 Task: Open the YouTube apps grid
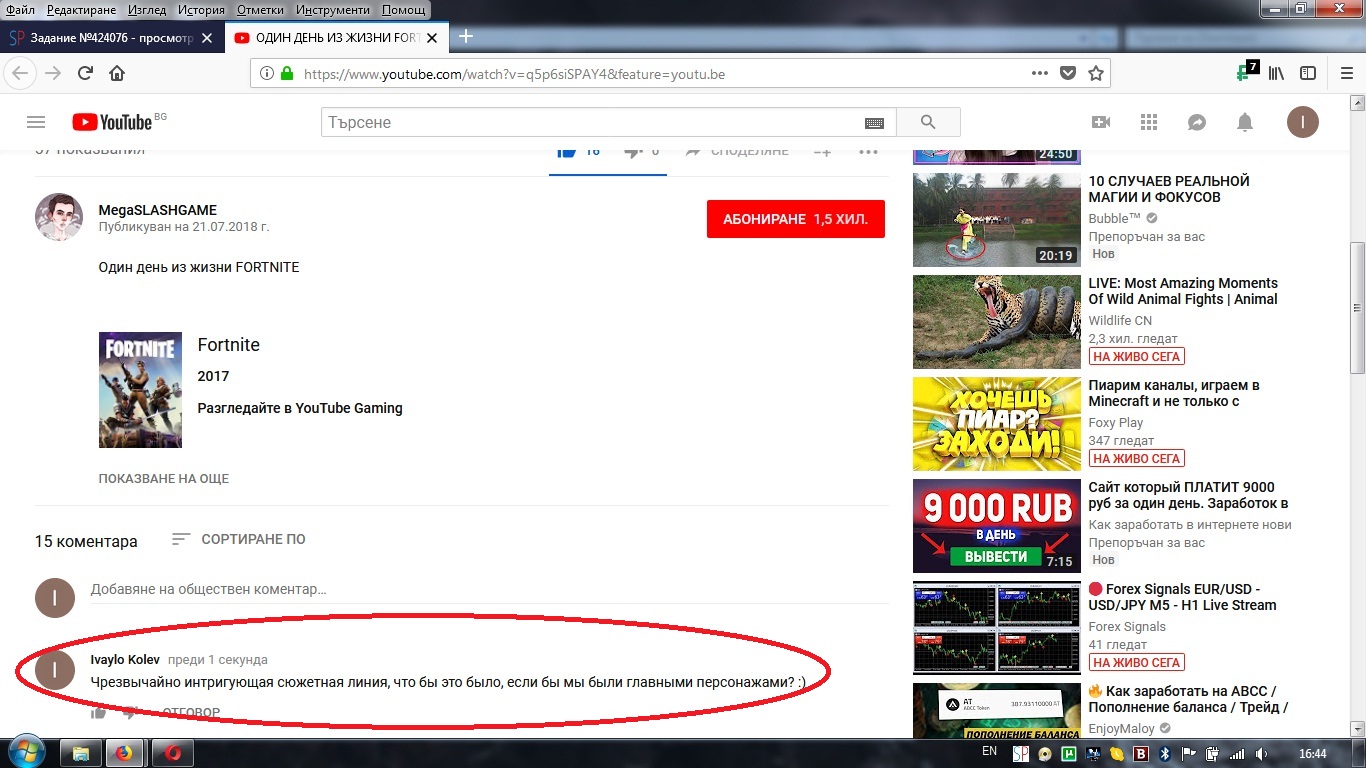(x=1149, y=122)
